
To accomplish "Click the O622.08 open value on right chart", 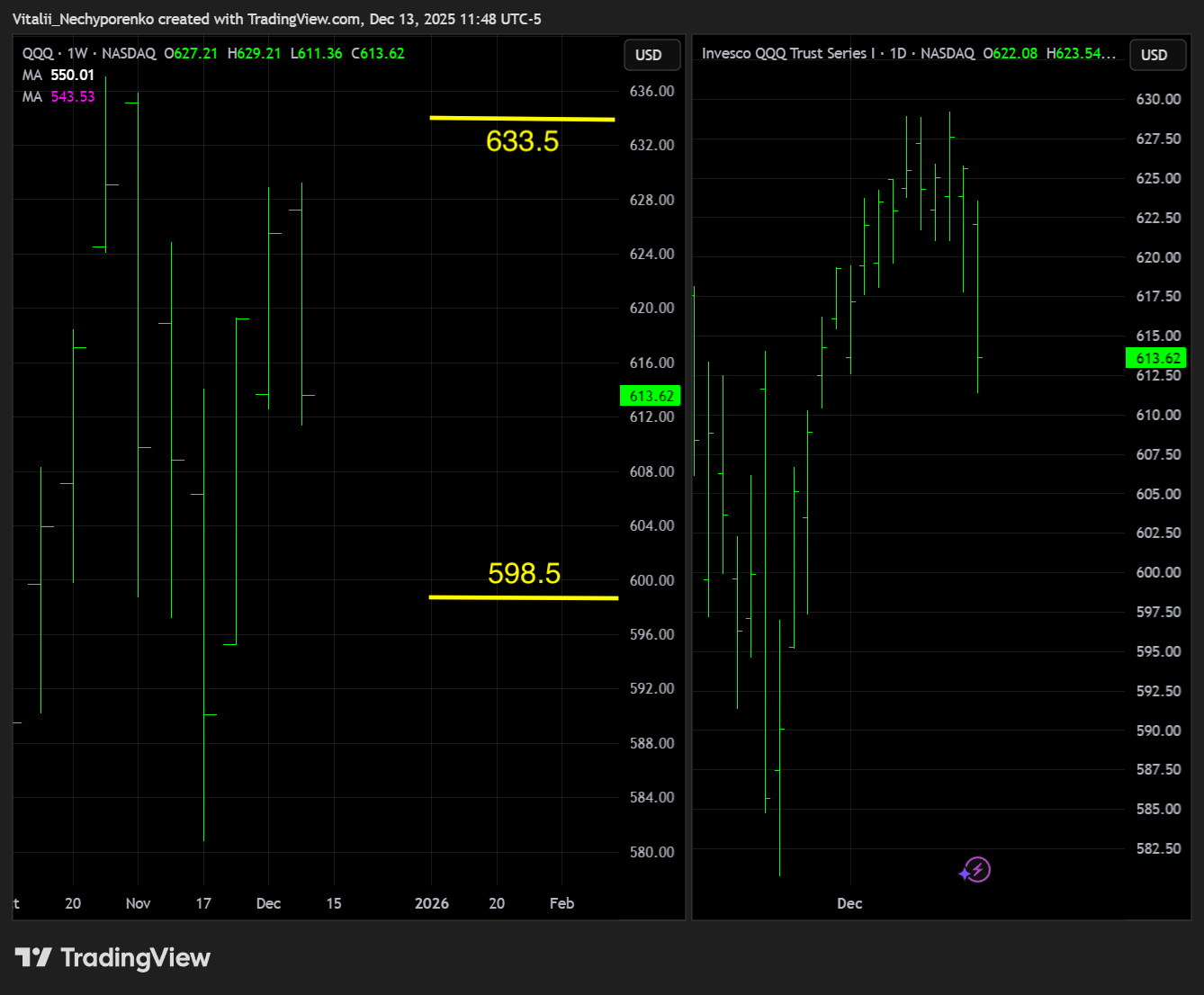I will click(1010, 54).
